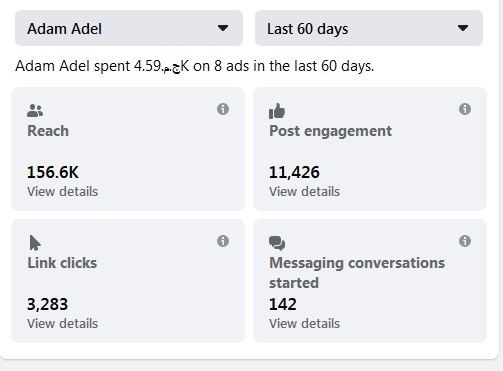Viewport: 503px width, 371px height.
Task: Click the arrow beside Adam Adel
Action: coord(223,28)
